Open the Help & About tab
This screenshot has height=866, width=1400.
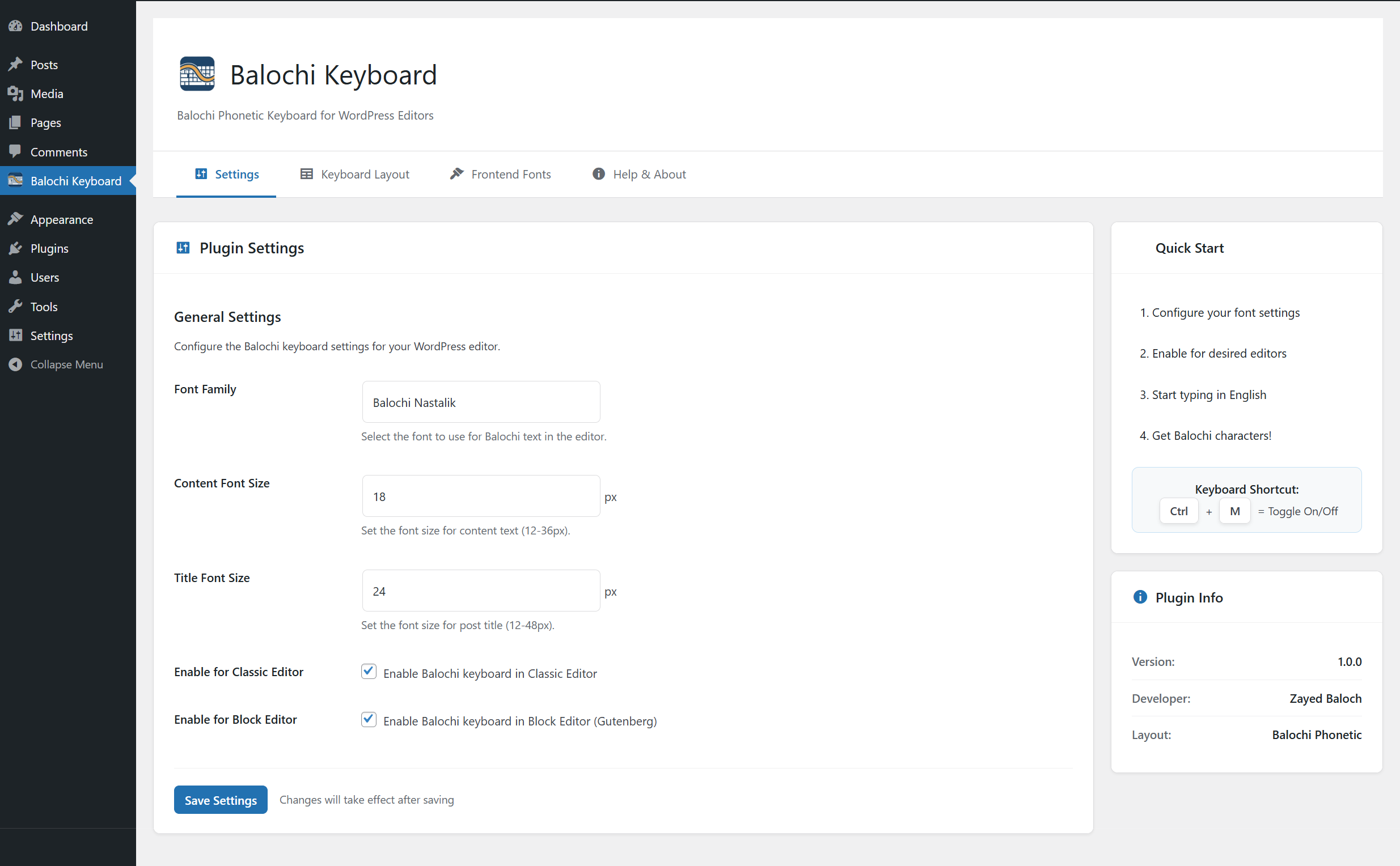pos(638,174)
